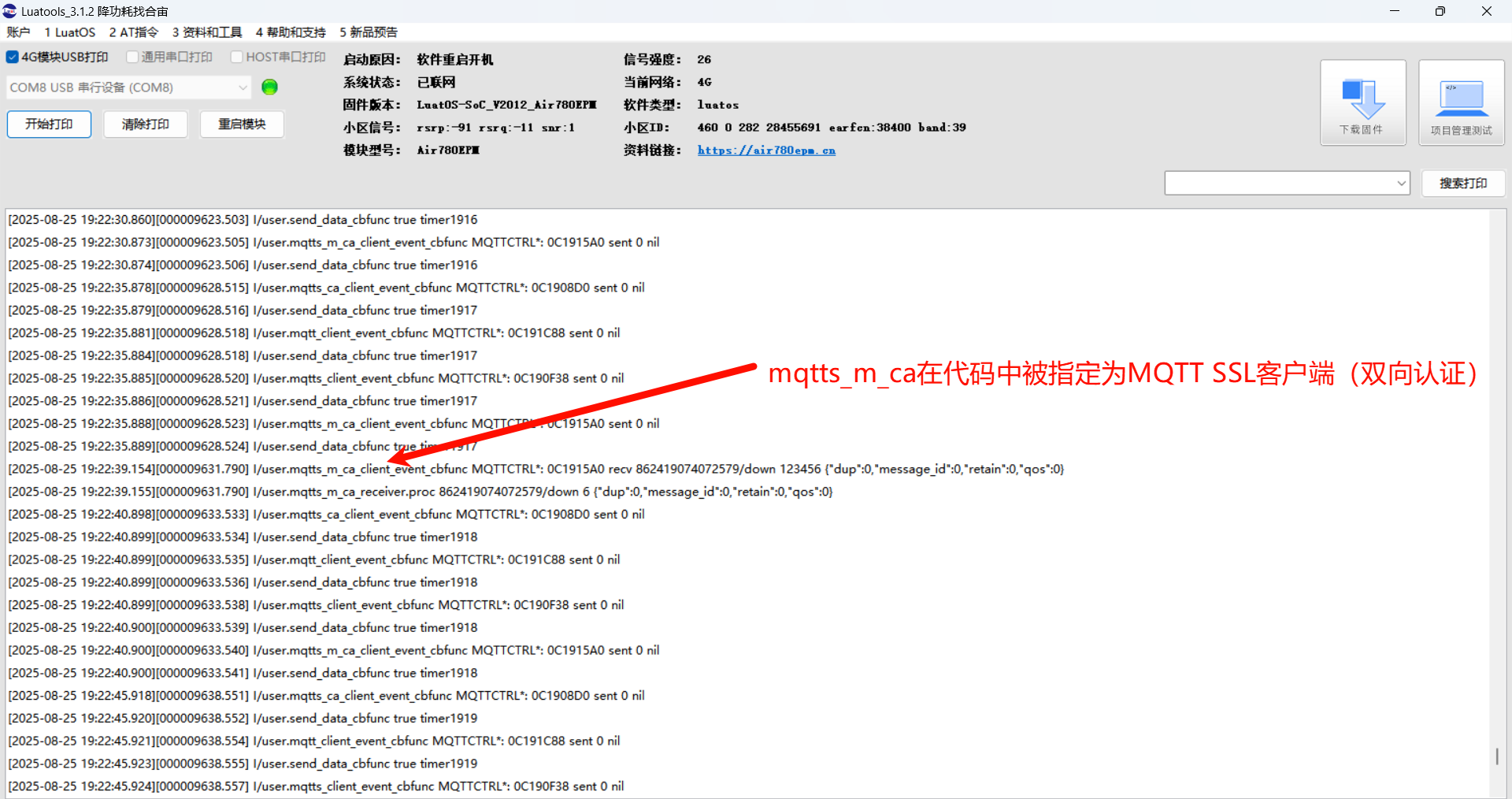Screen dimensions: 1512x799
Task: Restore down the Luatools window
Action: (1440, 11)
